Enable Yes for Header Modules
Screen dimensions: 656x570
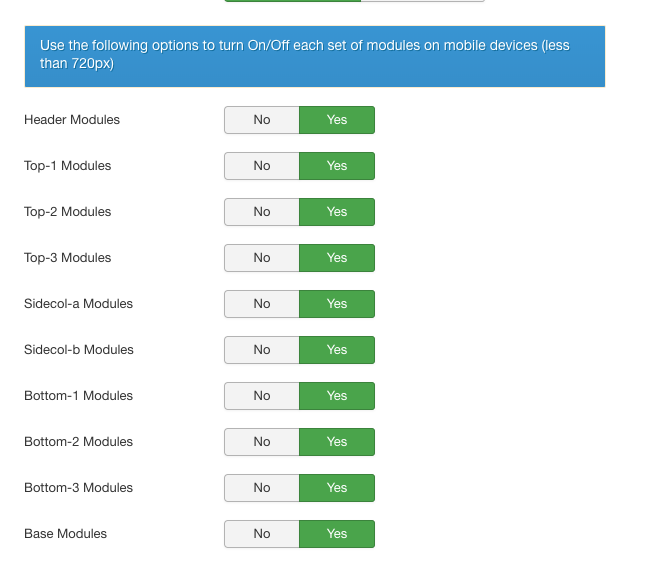click(x=337, y=120)
